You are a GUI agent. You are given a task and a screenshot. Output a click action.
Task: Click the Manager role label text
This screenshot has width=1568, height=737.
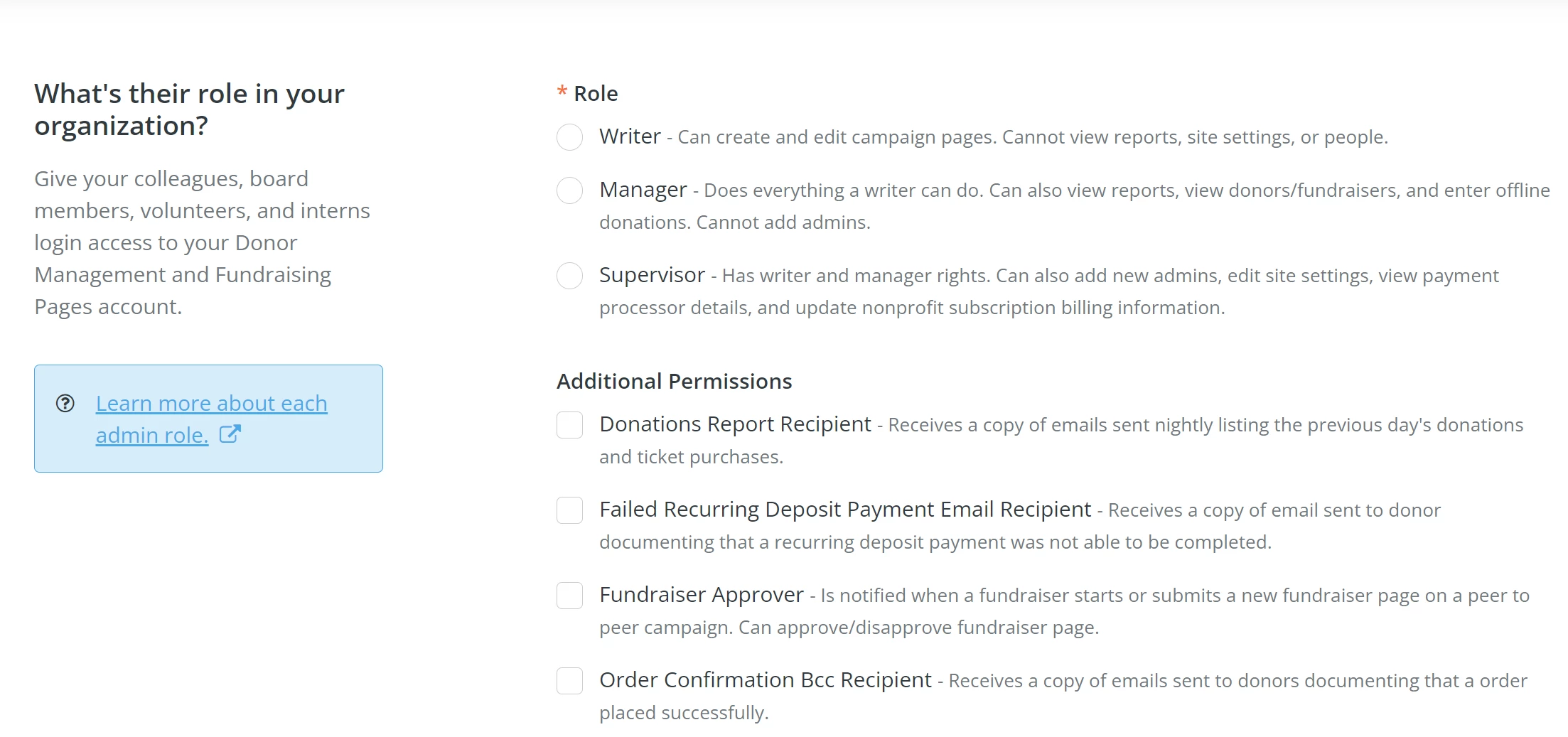click(x=643, y=190)
